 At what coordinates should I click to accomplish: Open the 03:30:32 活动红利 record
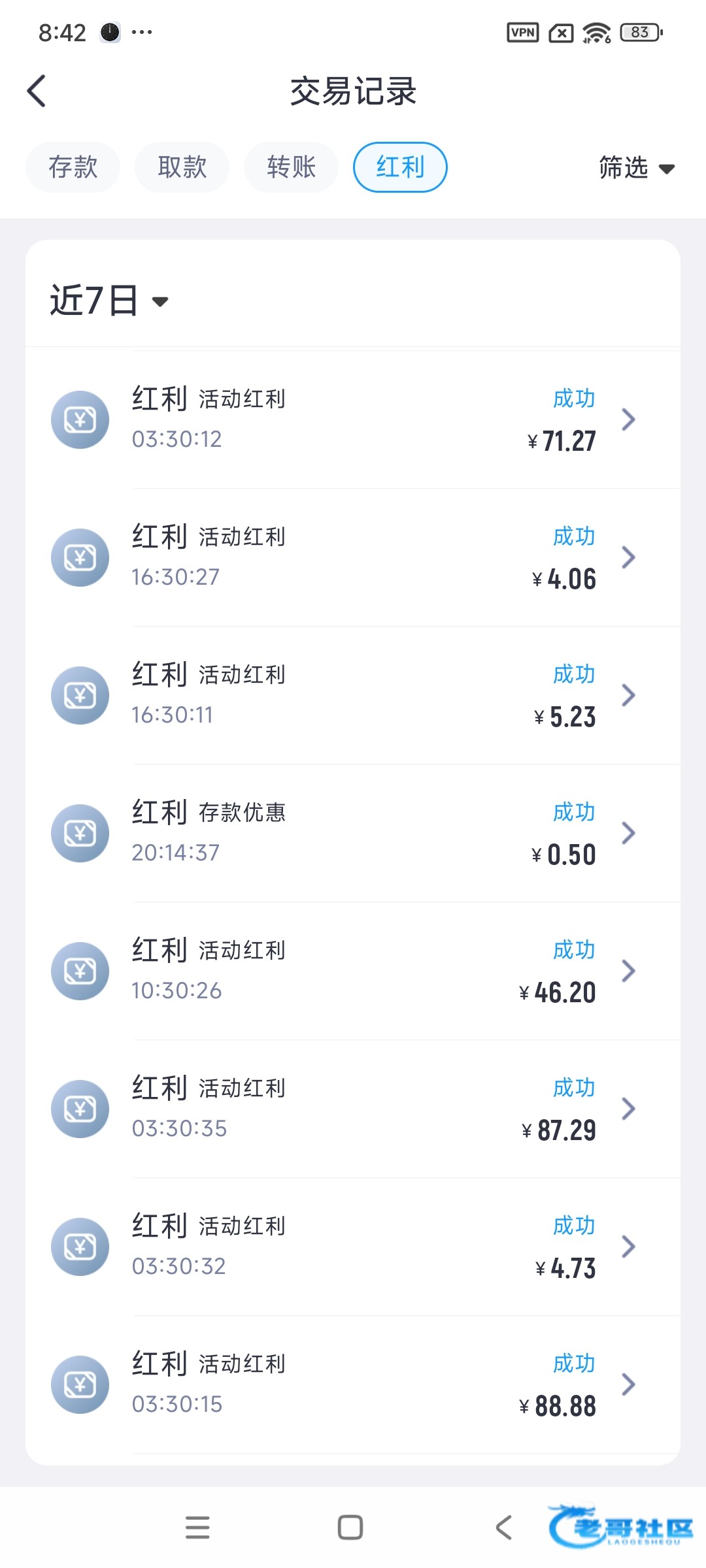(353, 1247)
